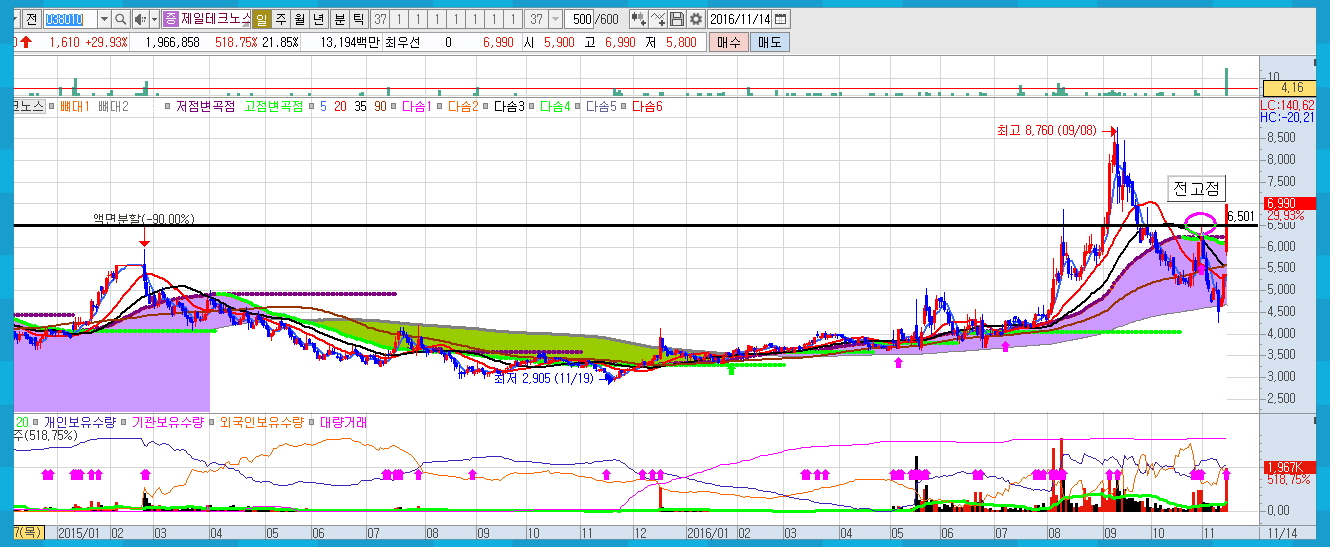This screenshot has width=1330, height=547.
Task: Select the 주 weekly chart period
Action: point(280,19)
